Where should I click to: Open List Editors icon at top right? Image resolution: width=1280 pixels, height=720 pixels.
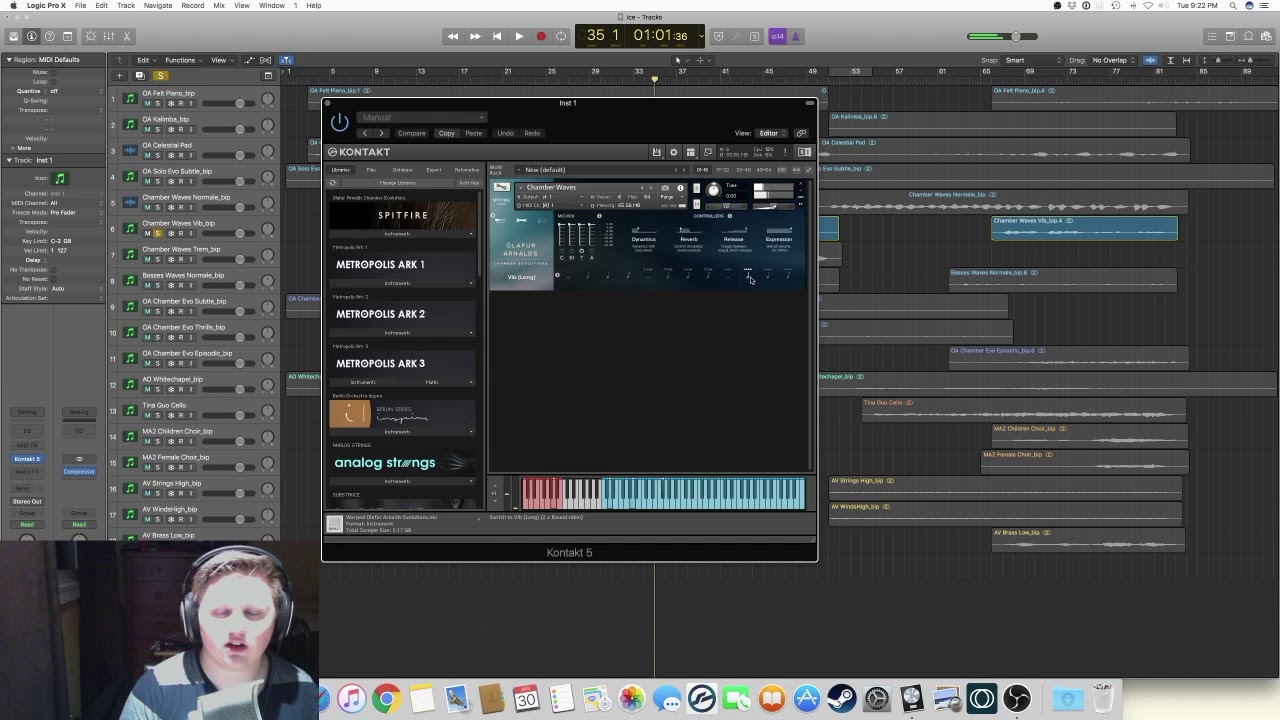point(1212,36)
